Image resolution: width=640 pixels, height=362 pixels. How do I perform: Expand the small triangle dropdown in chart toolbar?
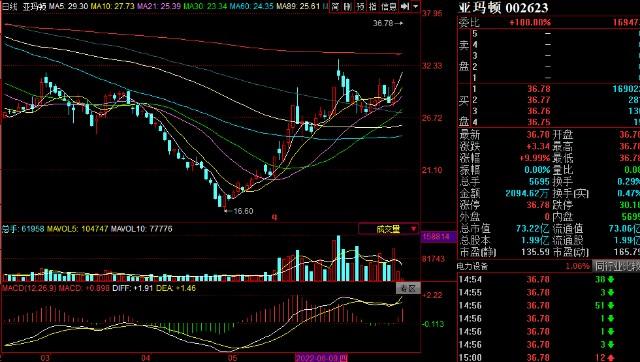415,6
